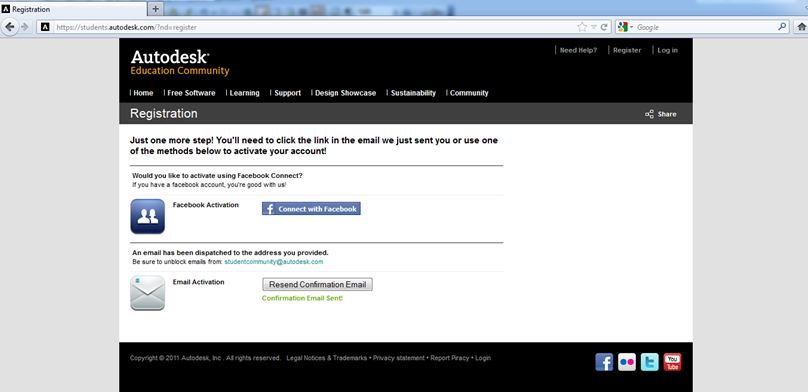
Task: Go forward with browser forward arrow
Action: 24,27
